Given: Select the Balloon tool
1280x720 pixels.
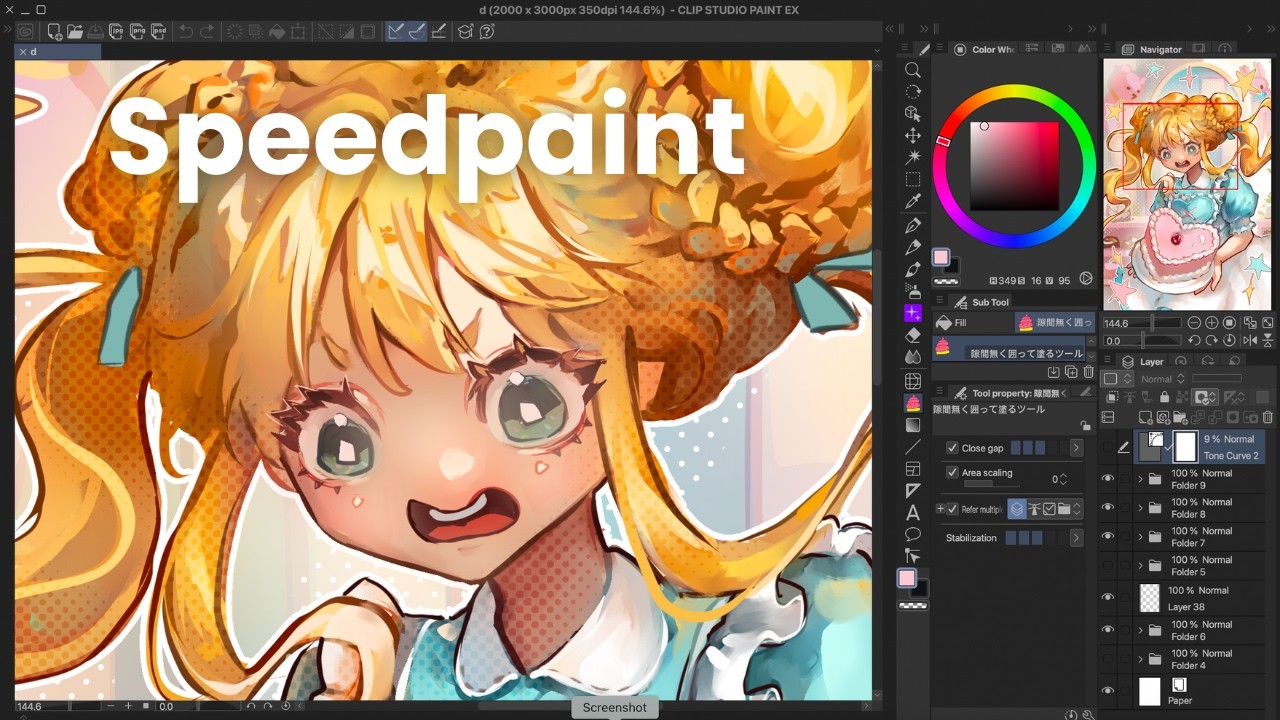Looking at the screenshot, I should coord(913,534).
